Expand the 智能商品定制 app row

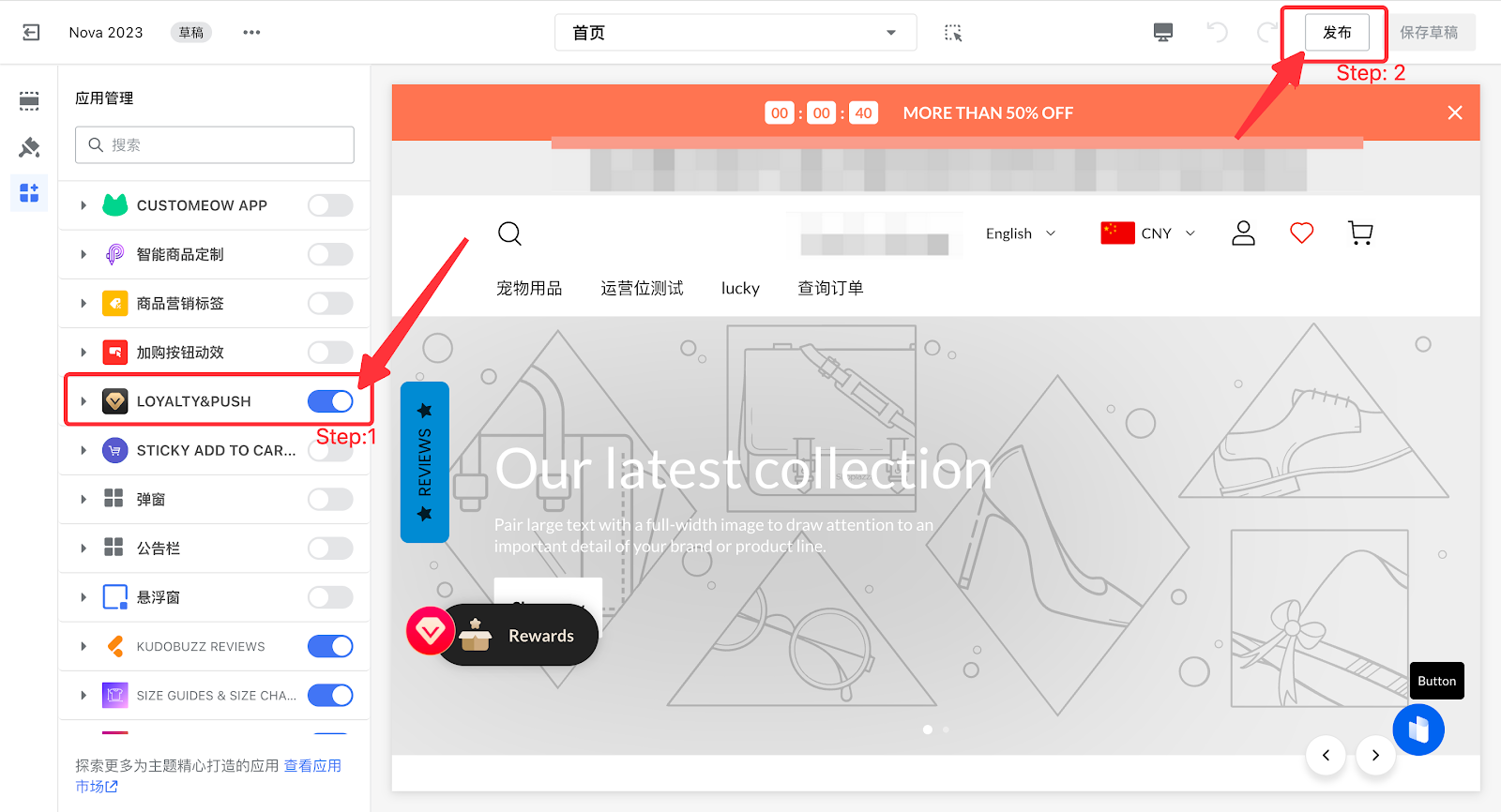83,254
